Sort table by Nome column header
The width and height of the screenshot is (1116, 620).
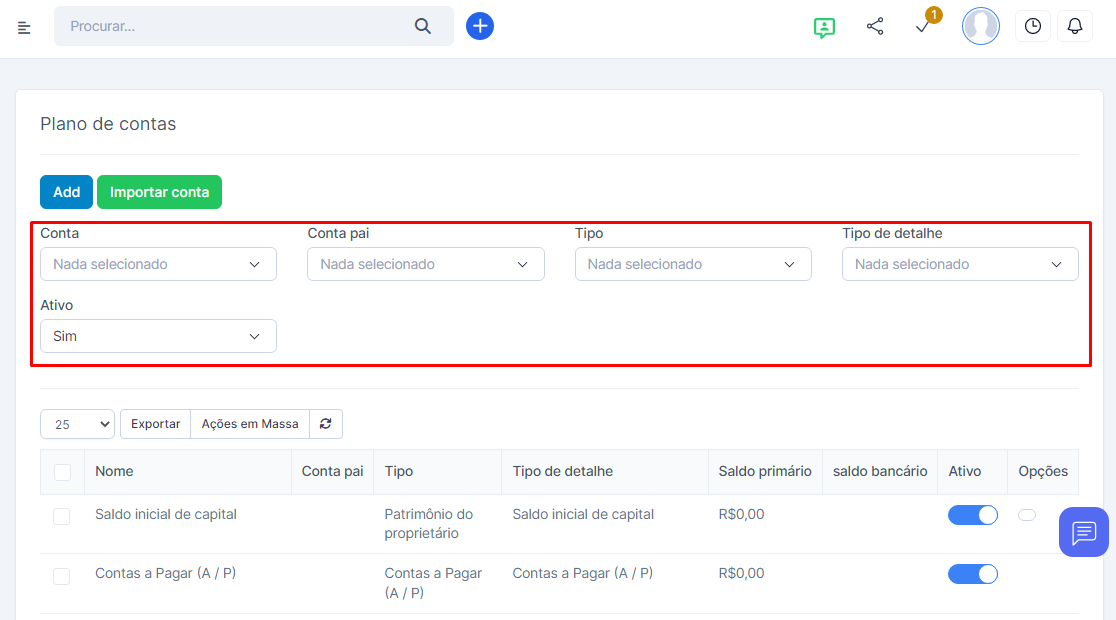114,471
